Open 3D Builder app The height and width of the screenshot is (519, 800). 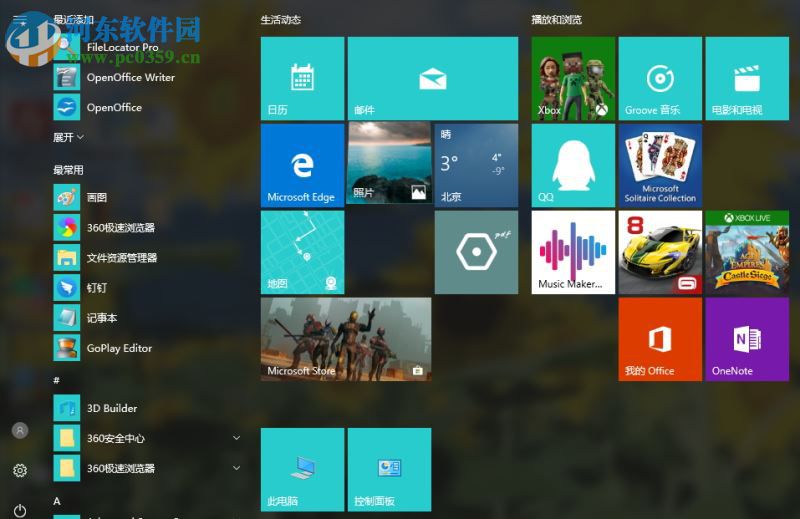click(147, 408)
